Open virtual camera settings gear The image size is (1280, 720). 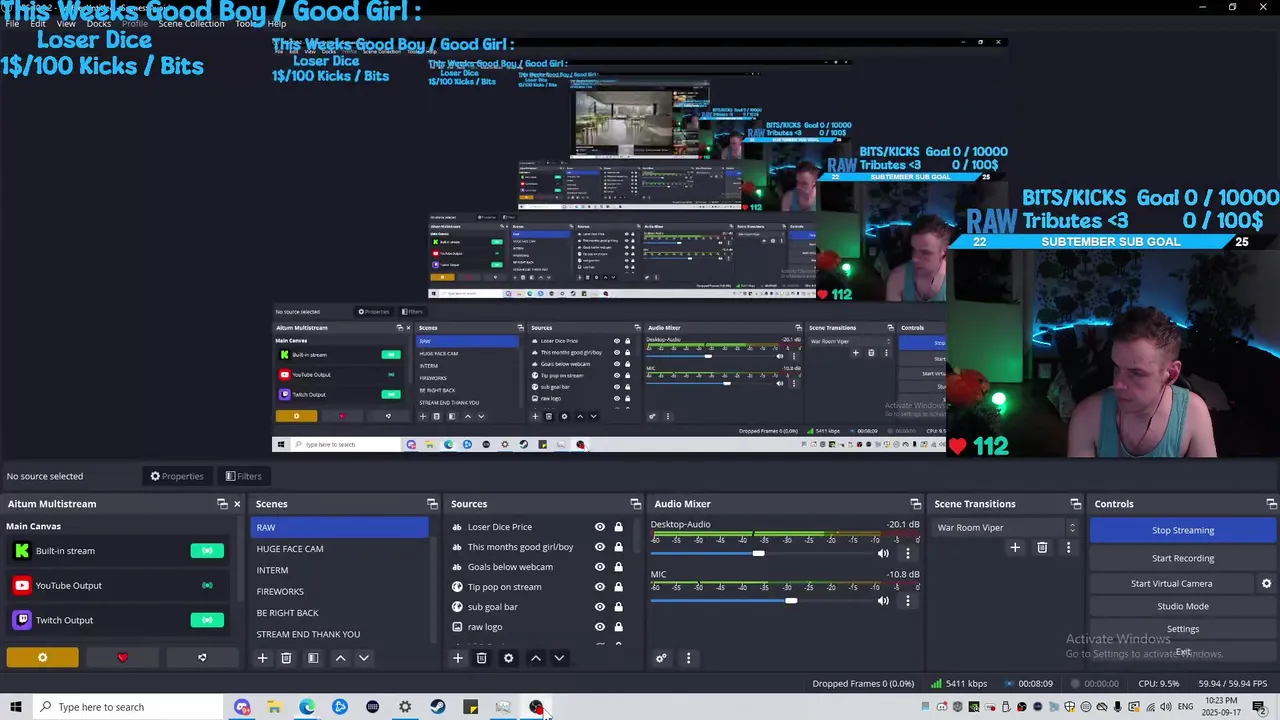[1266, 583]
